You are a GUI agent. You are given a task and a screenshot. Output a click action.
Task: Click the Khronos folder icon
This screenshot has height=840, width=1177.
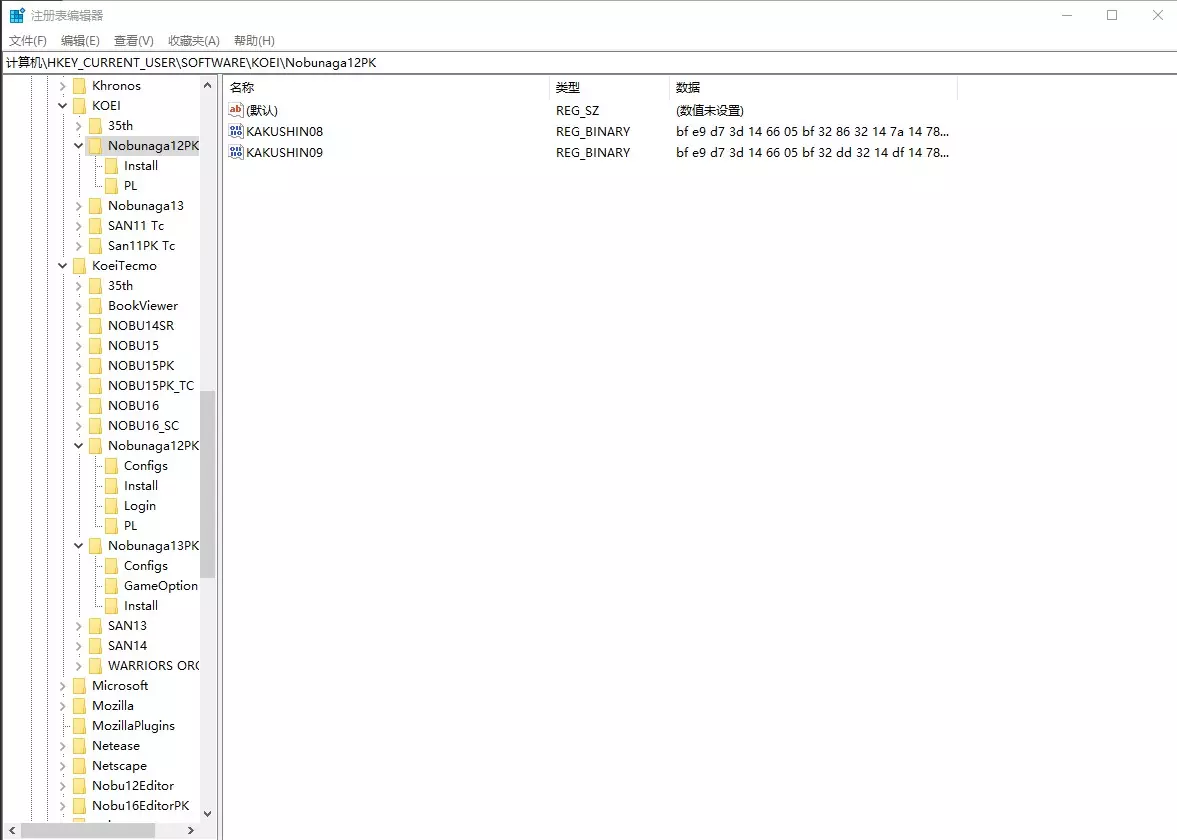tap(80, 86)
